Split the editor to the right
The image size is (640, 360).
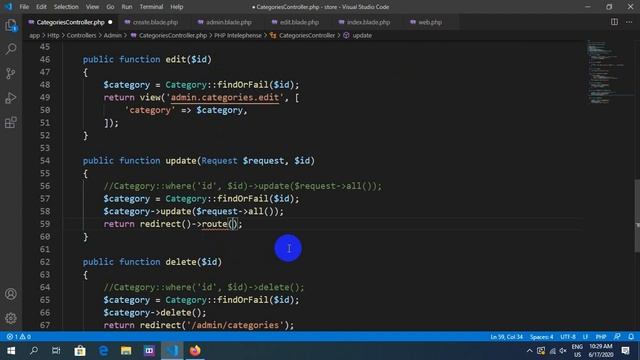coord(614,22)
